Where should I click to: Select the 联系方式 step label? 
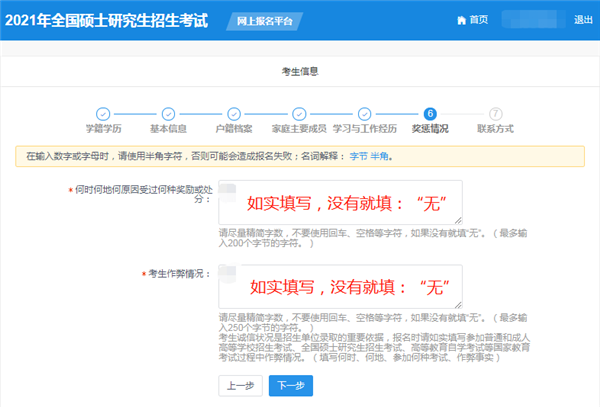pyautogui.click(x=496, y=129)
